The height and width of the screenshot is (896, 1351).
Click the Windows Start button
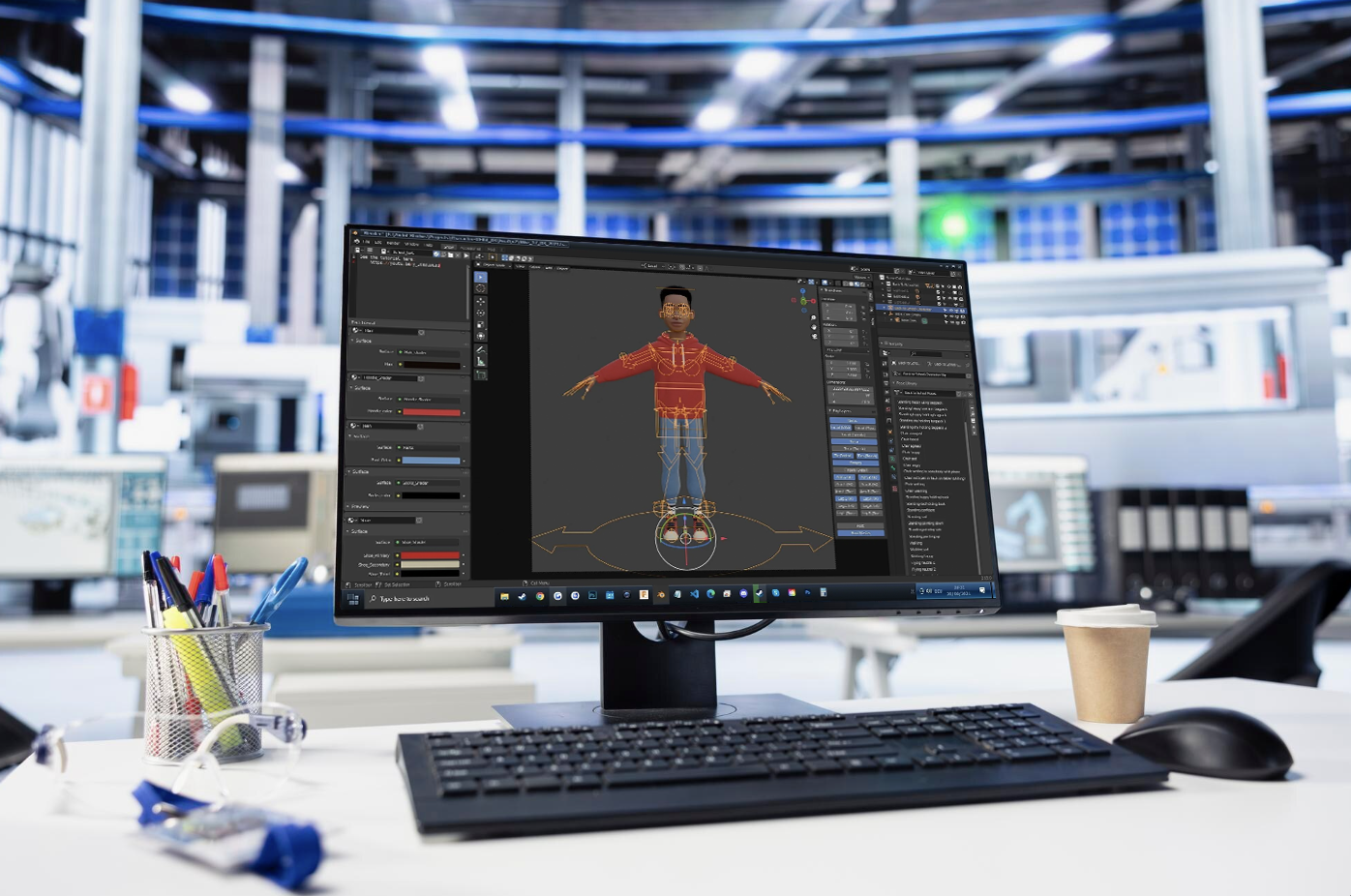pyautogui.click(x=353, y=599)
